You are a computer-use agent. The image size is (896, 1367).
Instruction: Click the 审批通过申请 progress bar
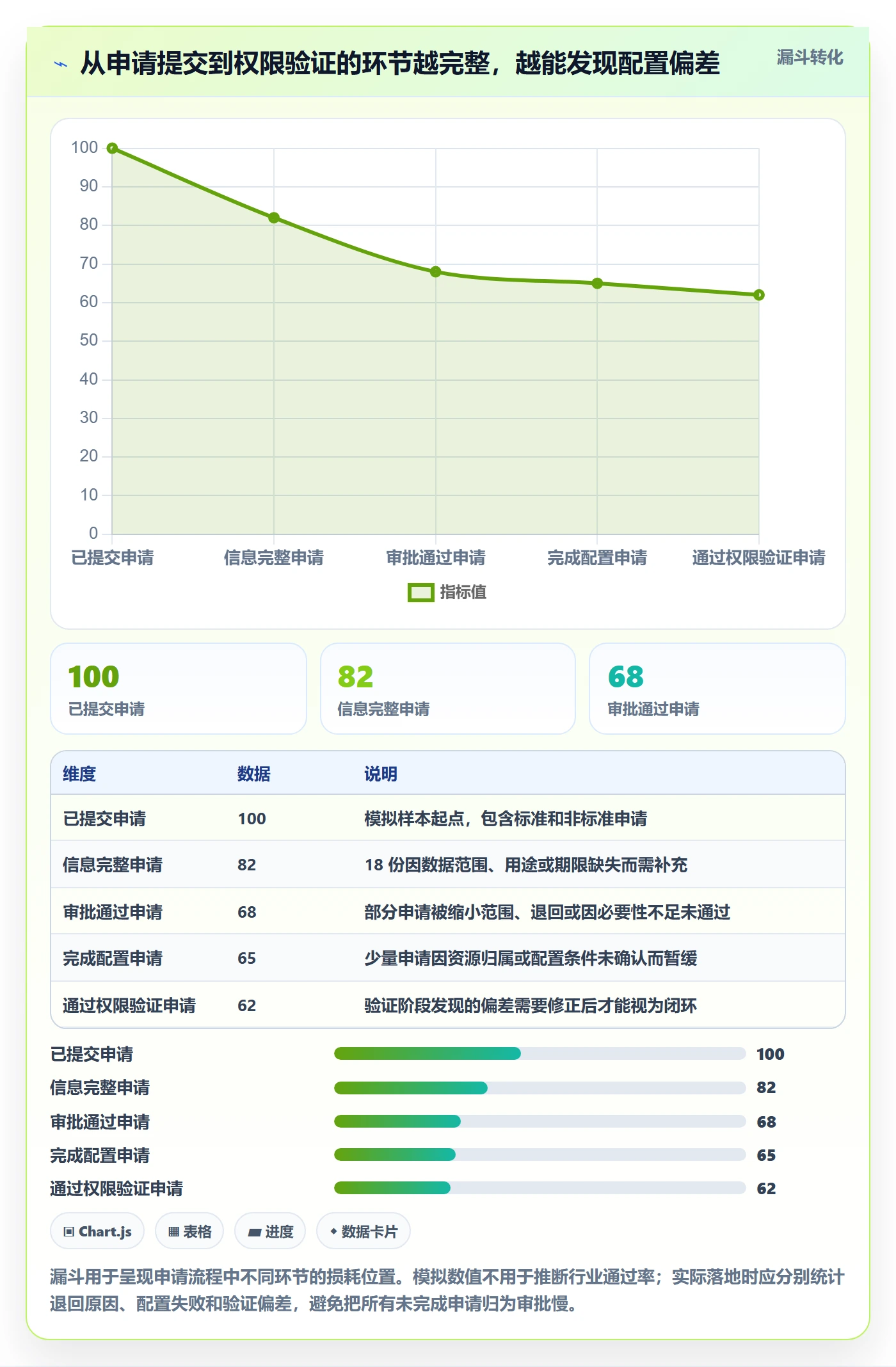[x=540, y=1121]
